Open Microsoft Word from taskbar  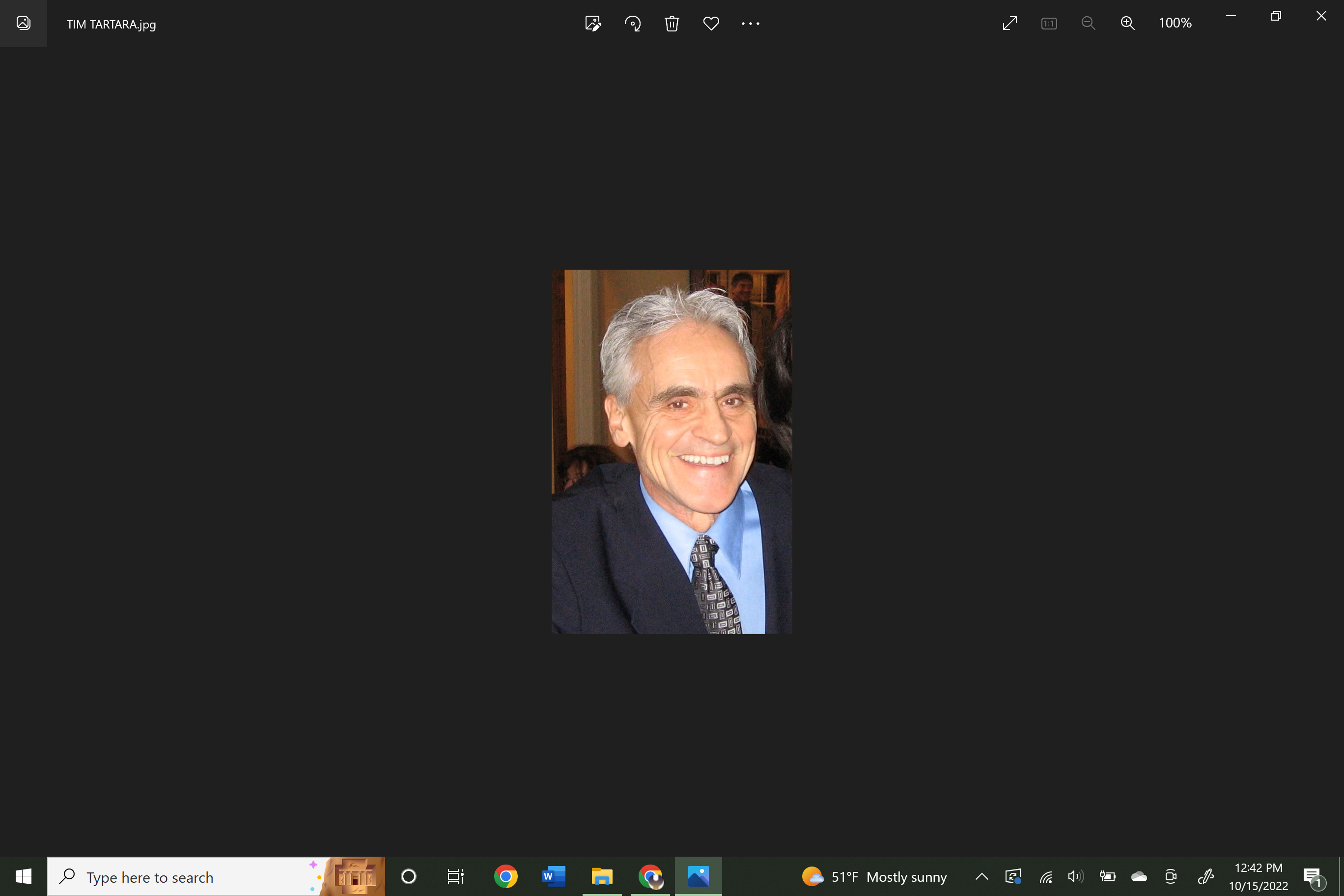[553, 876]
